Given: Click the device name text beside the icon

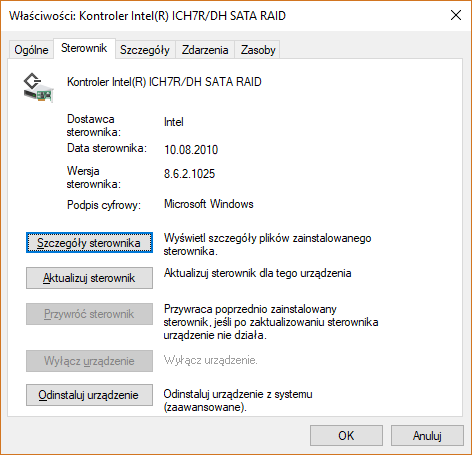Looking at the screenshot, I should 164,82.
